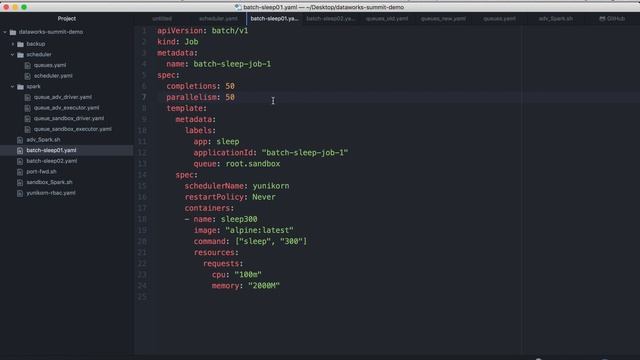The width and height of the screenshot is (640, 360).
Task: Switch to the scheduler.yaml tab
Action: coord(218,19)
